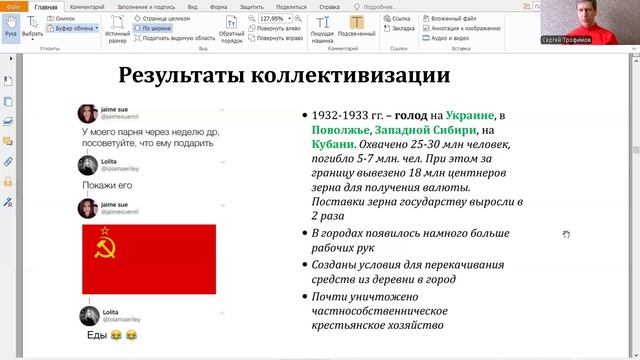Click the folder icon near top right
This screenshot has width=640, height=360.
[x=527, y=7]
